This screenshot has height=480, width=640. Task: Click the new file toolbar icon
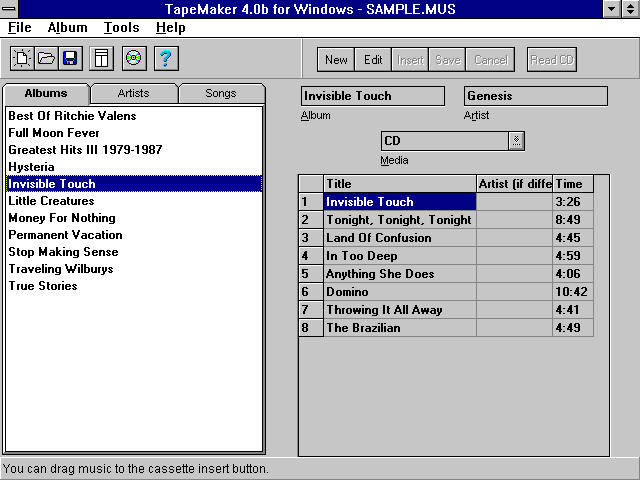(22, 59)
